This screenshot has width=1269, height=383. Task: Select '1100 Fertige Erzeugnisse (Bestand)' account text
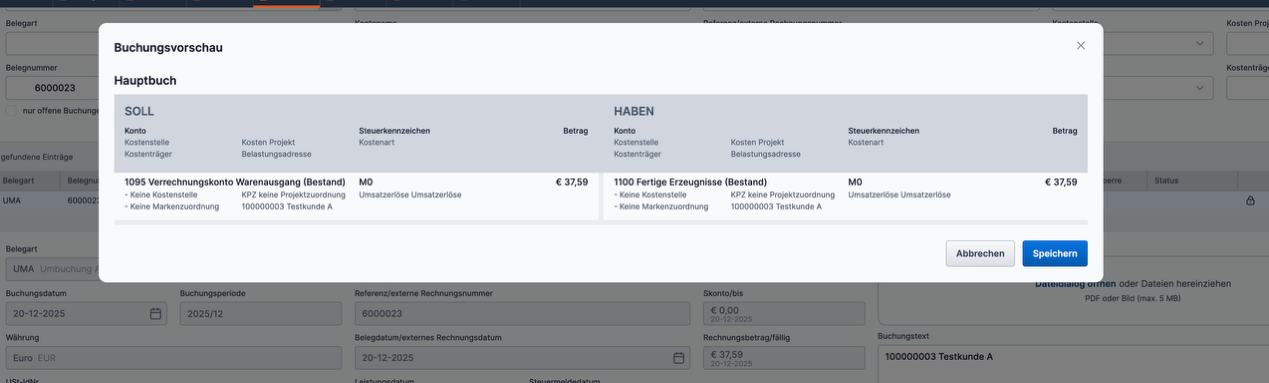690,182
